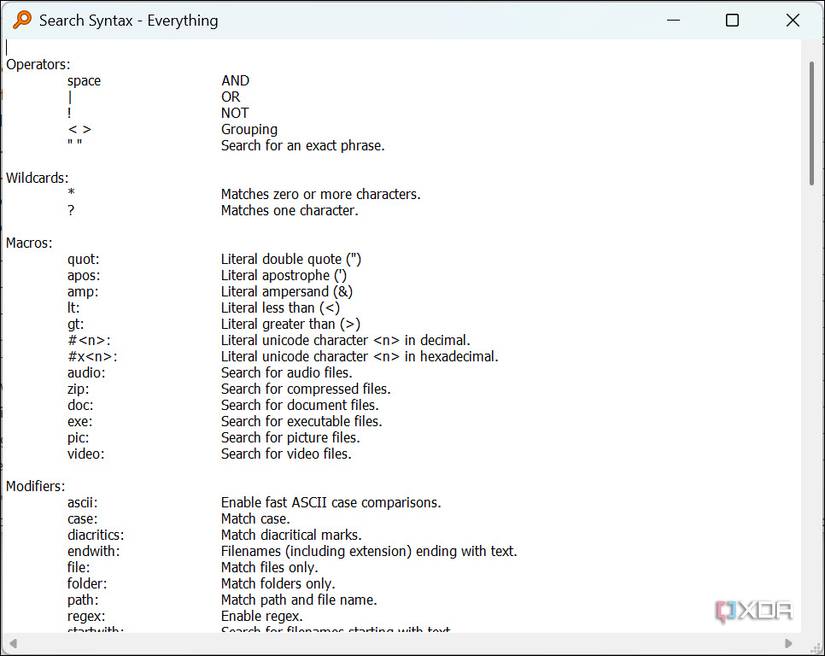The image size is (825, 656).
Task: Close the Search Syntax window
Action: pyautogui.click(x=792, y=21)
